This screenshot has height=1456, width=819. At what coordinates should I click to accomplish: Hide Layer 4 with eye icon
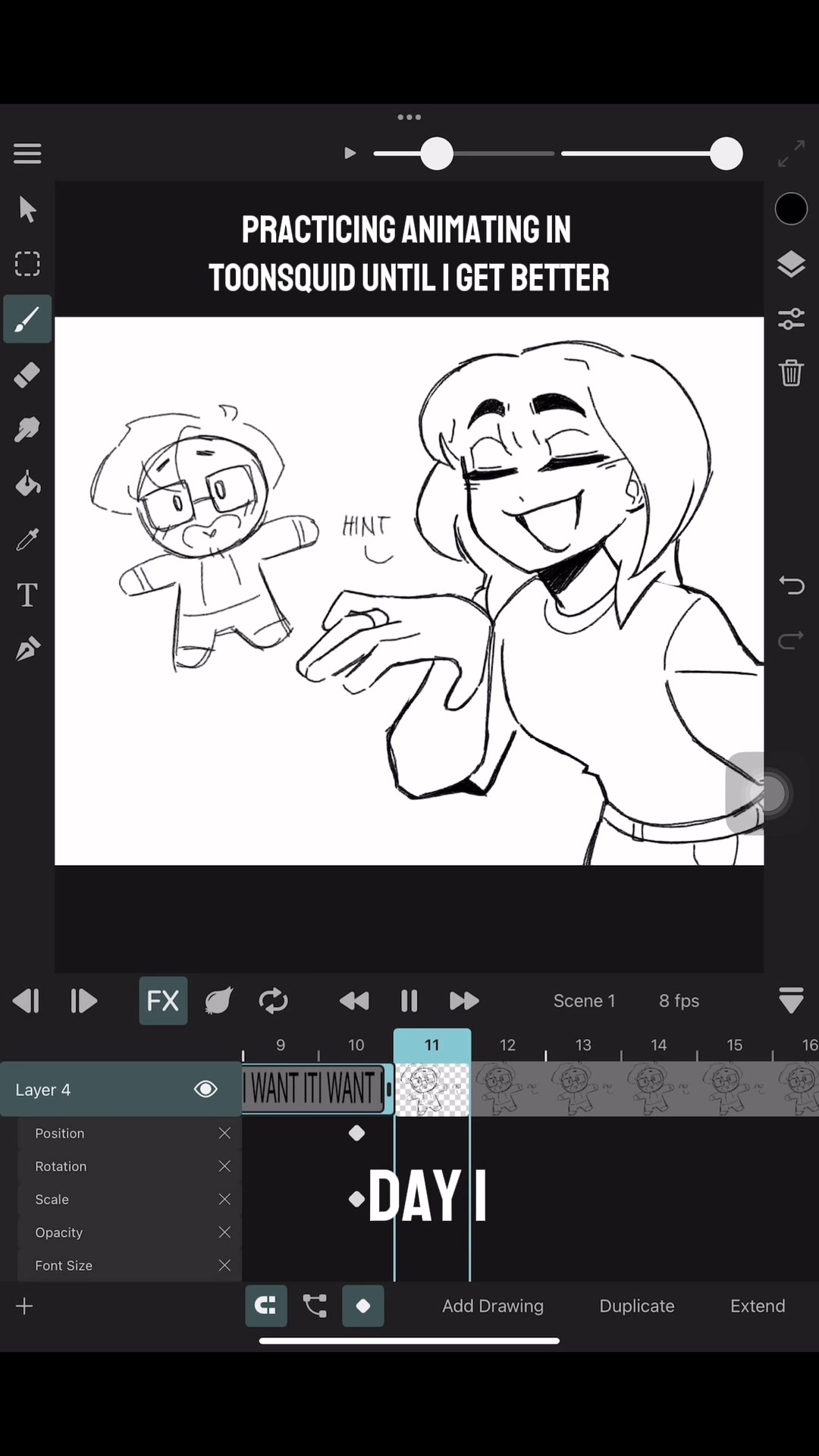pyautogui.click(x=206, y=1089)
